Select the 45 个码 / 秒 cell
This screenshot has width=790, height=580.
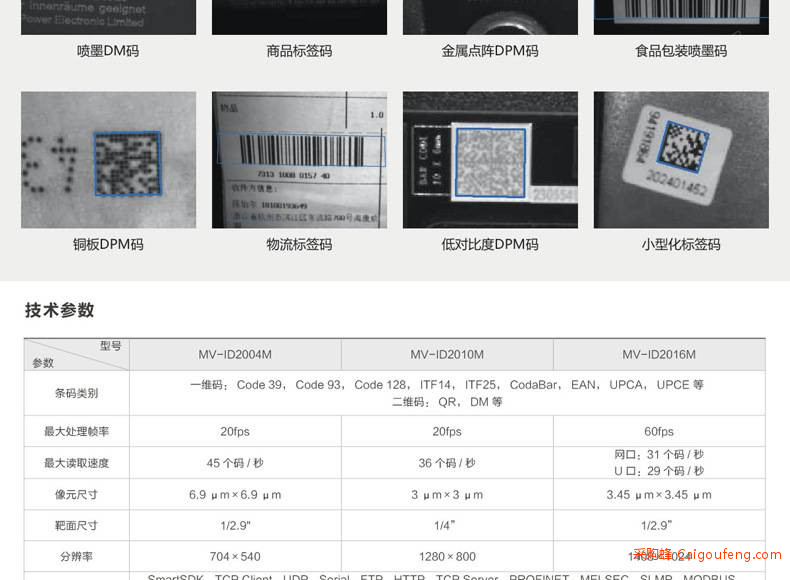click(x=235, y=463)
